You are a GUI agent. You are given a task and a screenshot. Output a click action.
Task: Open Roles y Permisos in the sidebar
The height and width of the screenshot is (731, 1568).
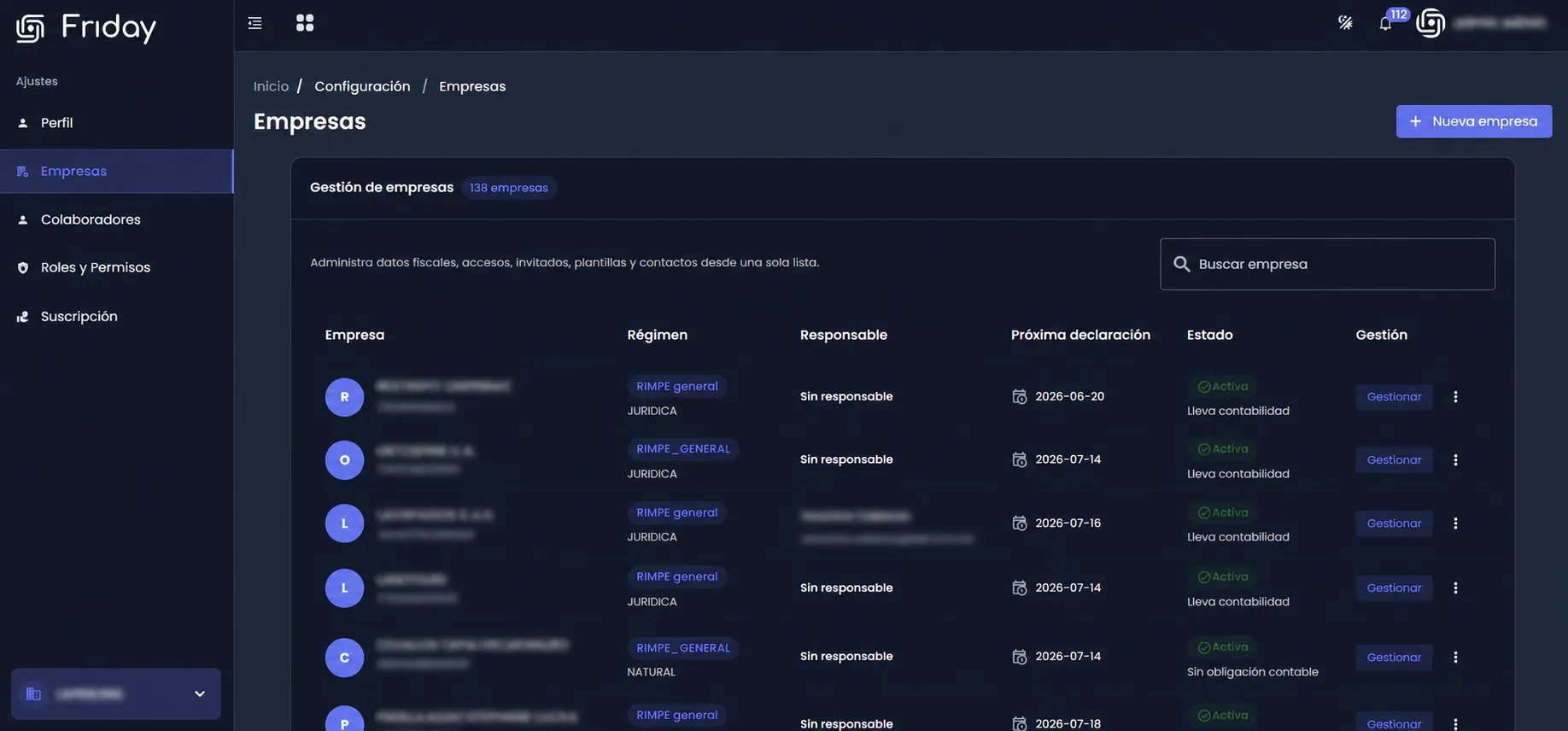click(x=117, y=268)
